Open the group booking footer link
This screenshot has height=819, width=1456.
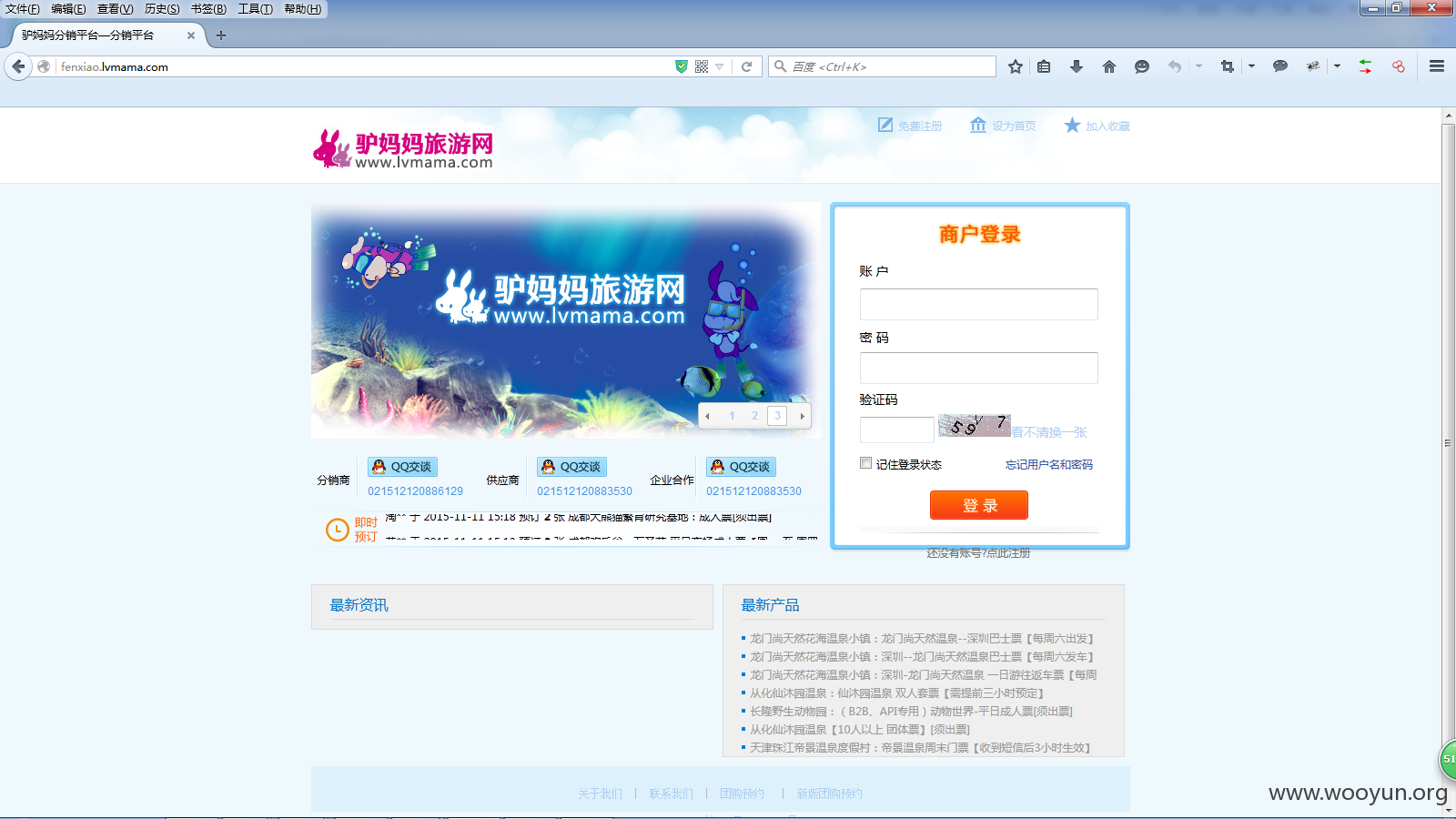point(743,794)
